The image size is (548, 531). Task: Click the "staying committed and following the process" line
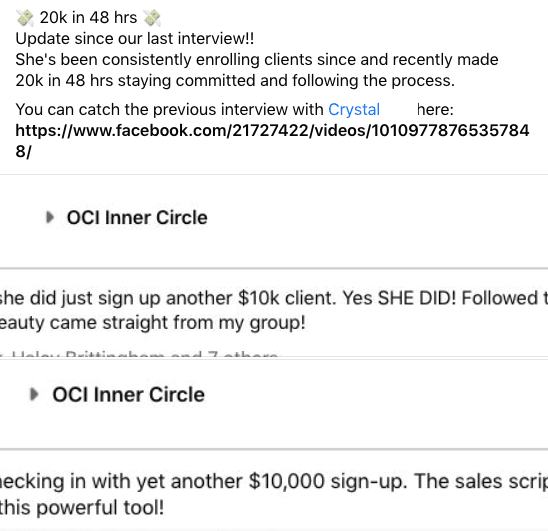235,81
